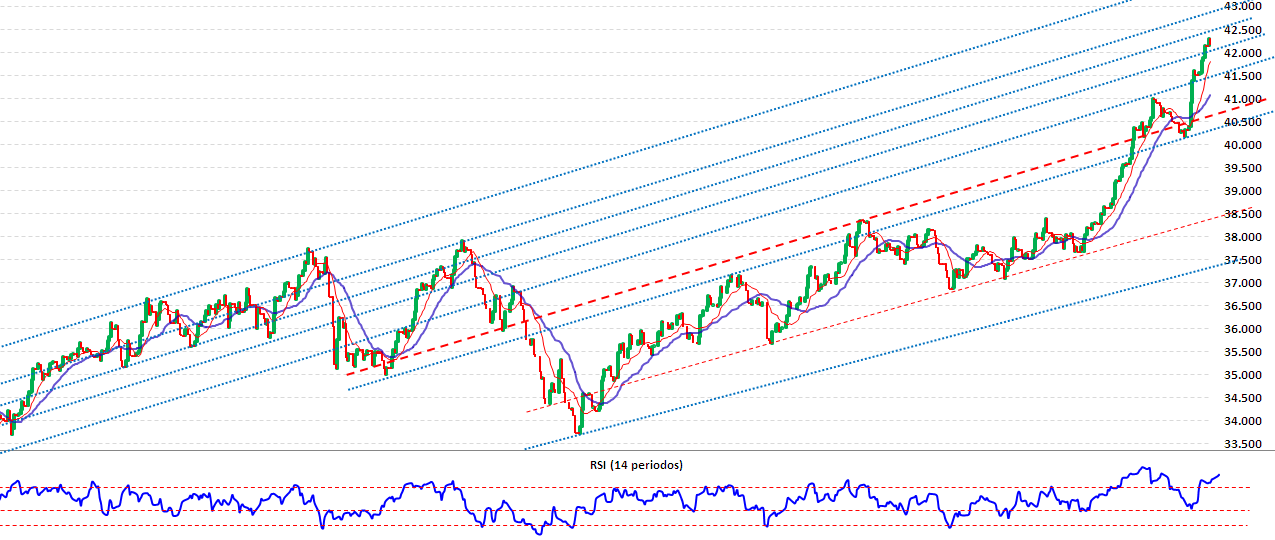This screenshot has height=540, width=1275.
Task: Click the 39.000 price axis label
Action: 1245,191
